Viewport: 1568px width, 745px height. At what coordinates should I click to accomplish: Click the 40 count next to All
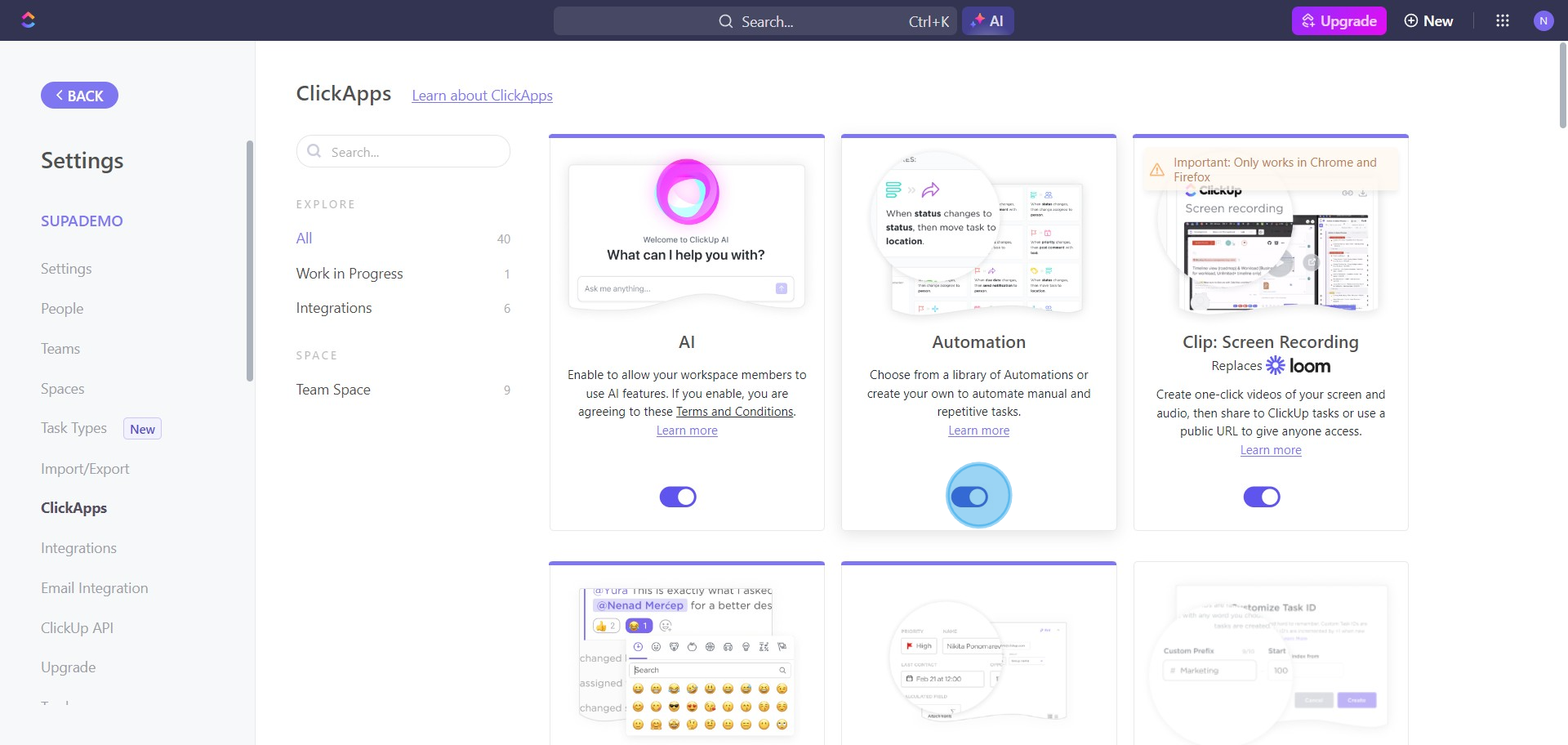pyautogui.click(x=503, y=239)
